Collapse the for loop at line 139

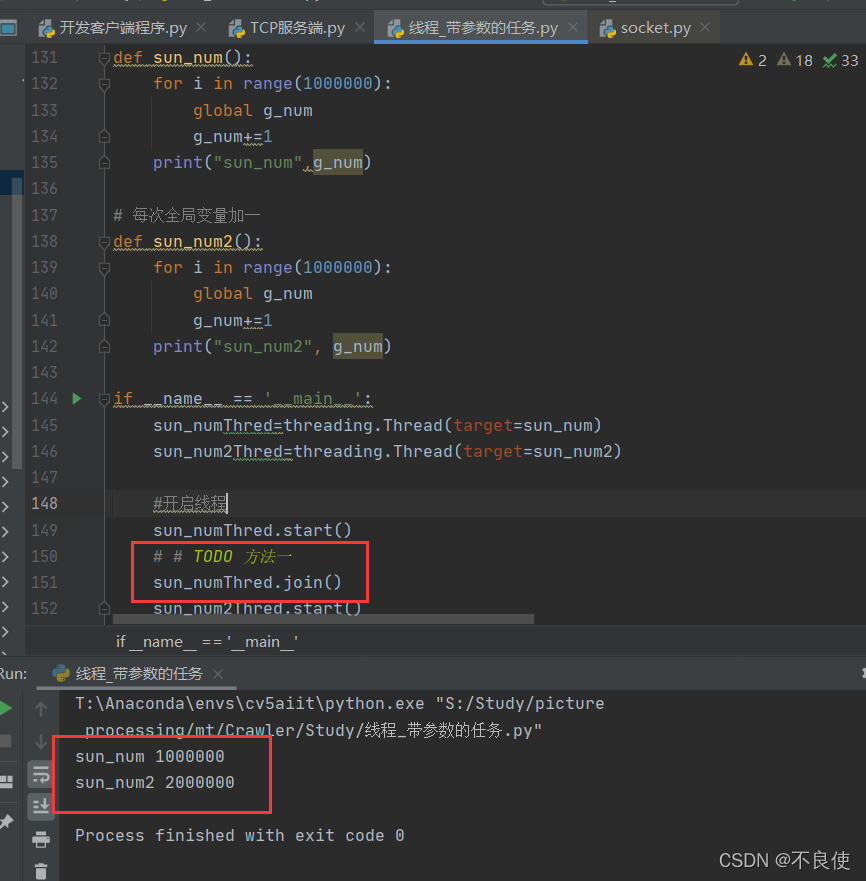point(104,268)
